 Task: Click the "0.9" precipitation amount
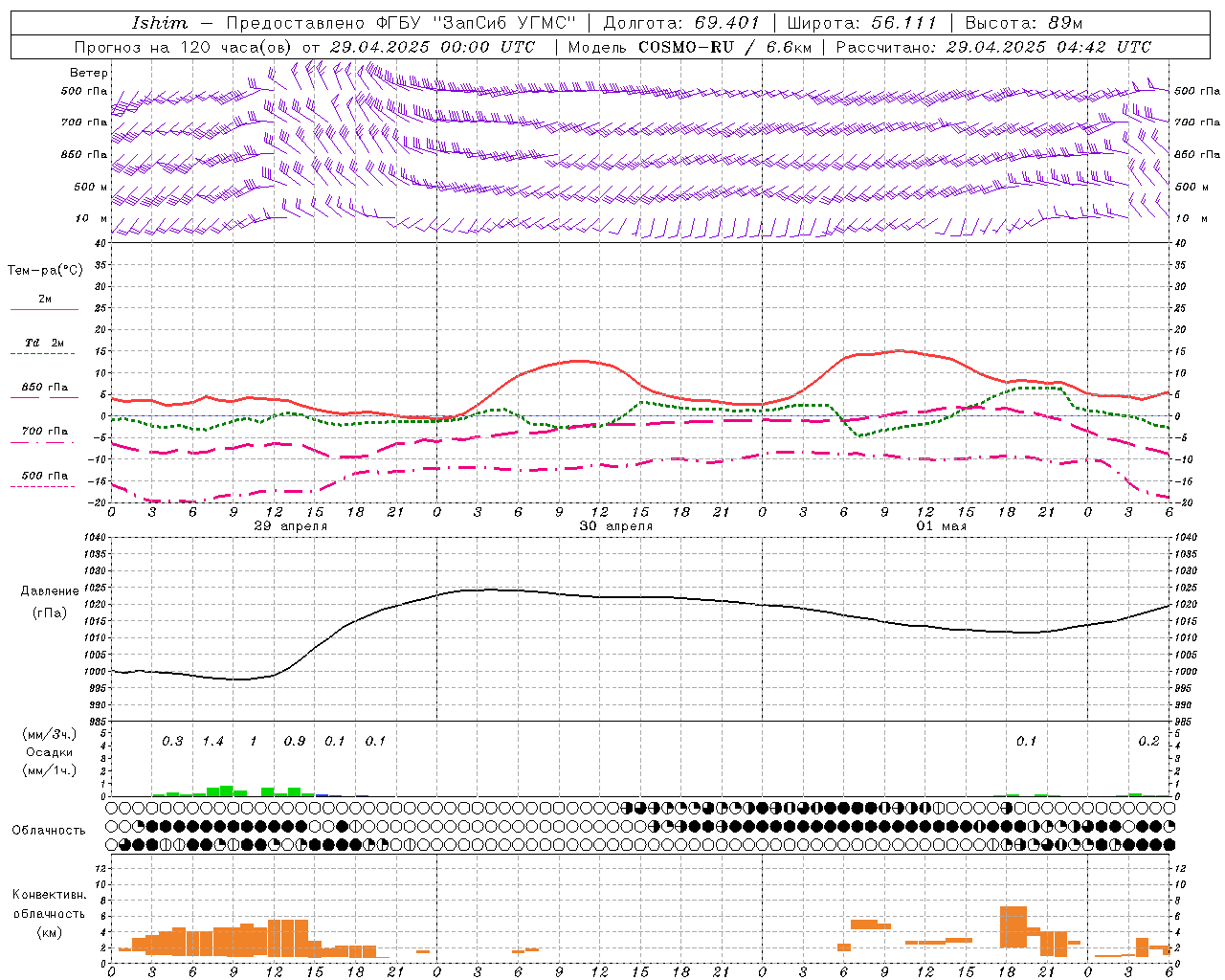point(294,742)
